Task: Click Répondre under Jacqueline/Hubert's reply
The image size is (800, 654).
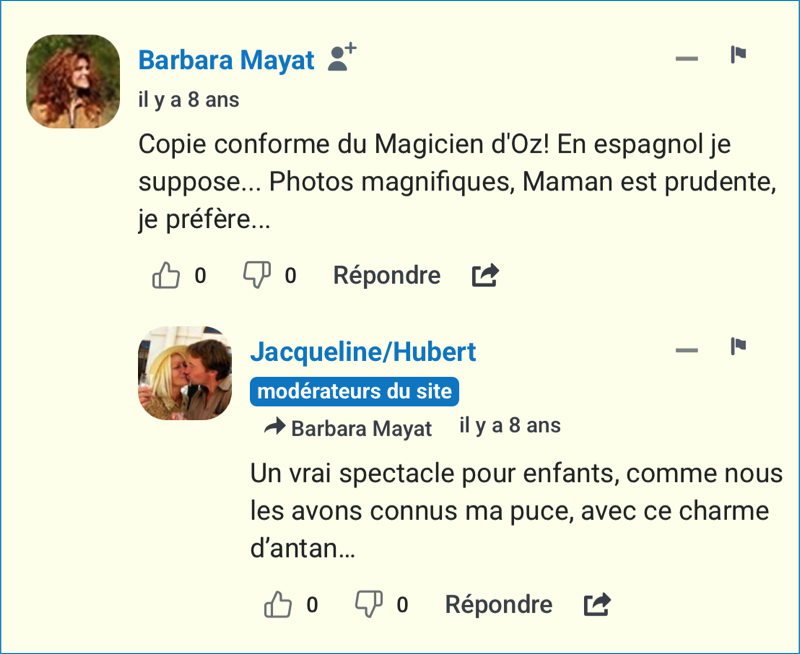Action: (498, 605)
